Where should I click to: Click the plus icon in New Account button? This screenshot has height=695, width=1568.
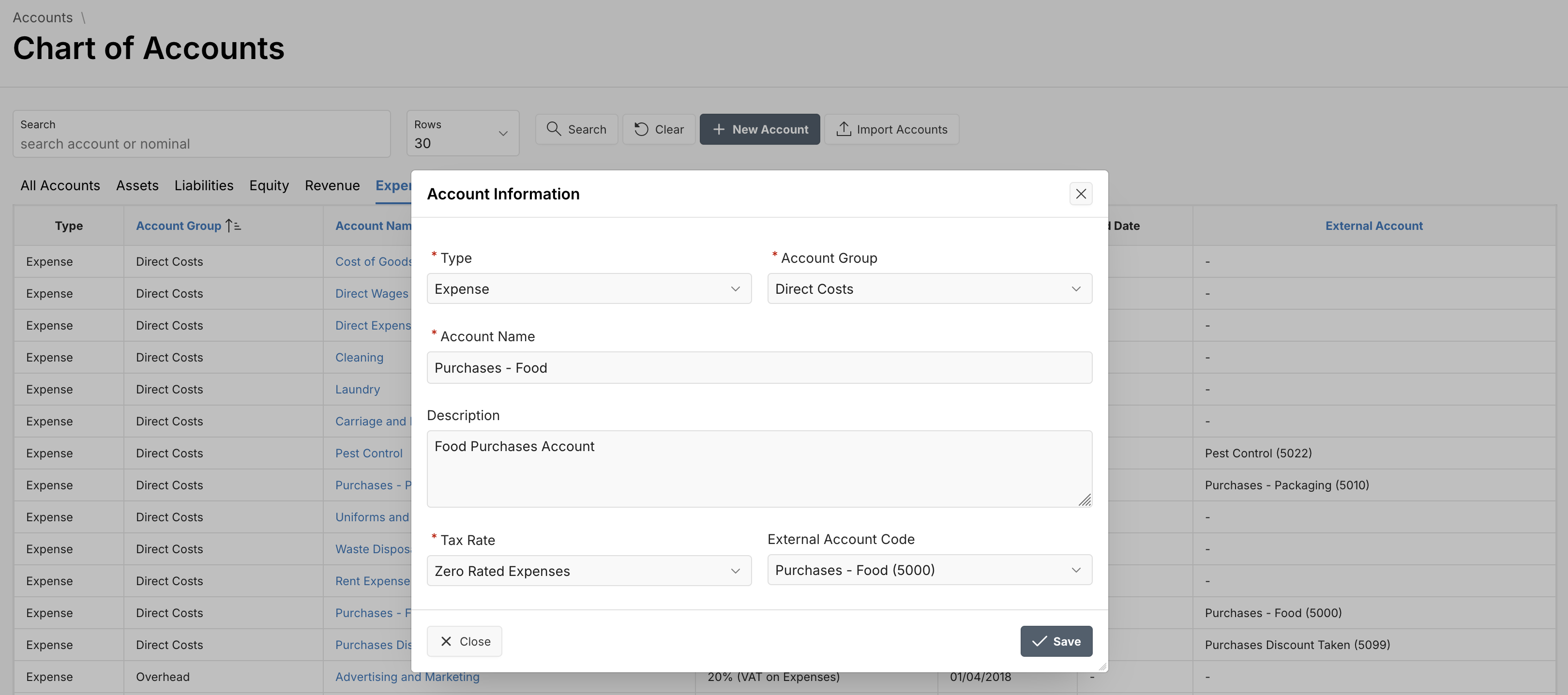tap(718, 129)
